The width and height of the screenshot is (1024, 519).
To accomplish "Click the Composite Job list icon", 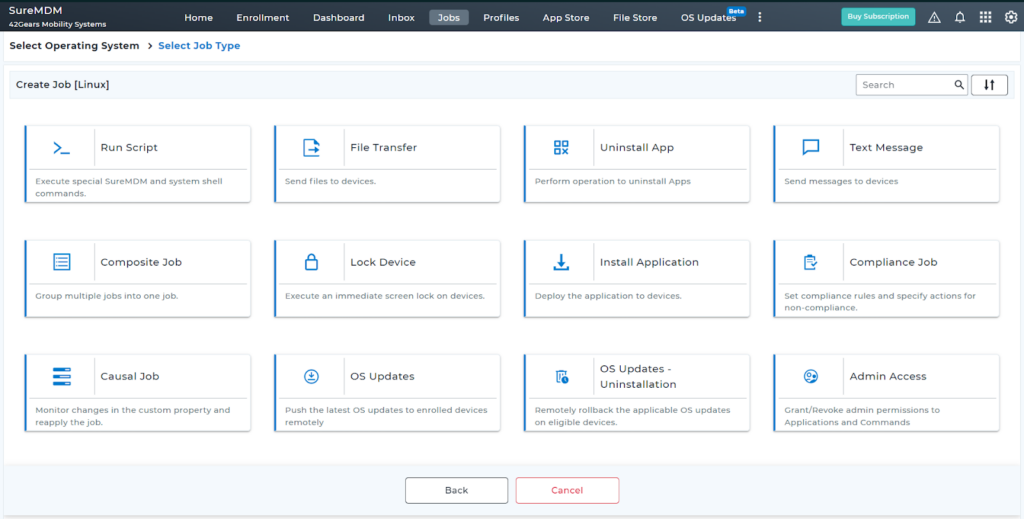I will [x=61, y=262].
